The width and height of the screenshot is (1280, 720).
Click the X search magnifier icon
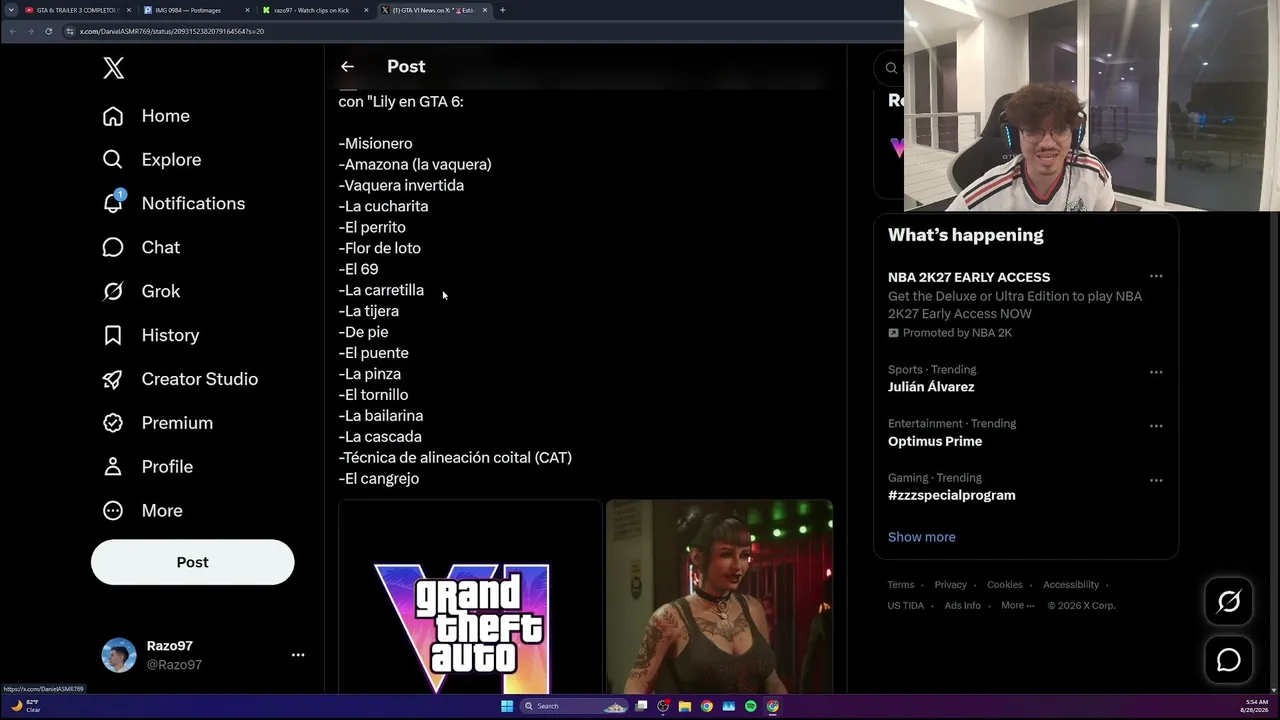(x=891, y=68)
